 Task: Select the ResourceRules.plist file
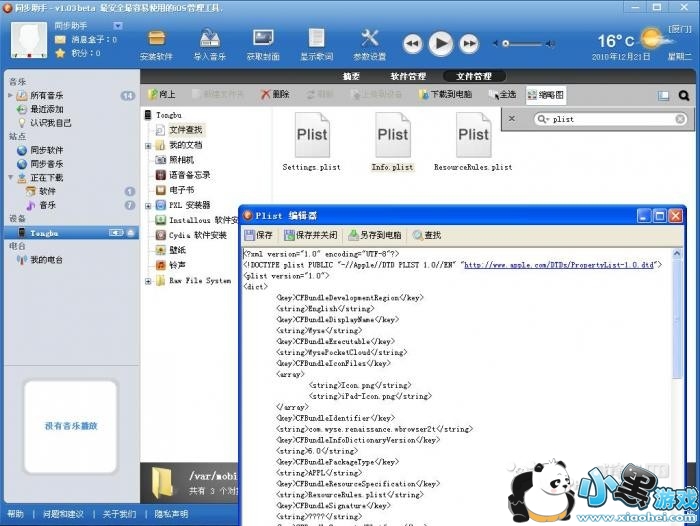click(473, 142)
